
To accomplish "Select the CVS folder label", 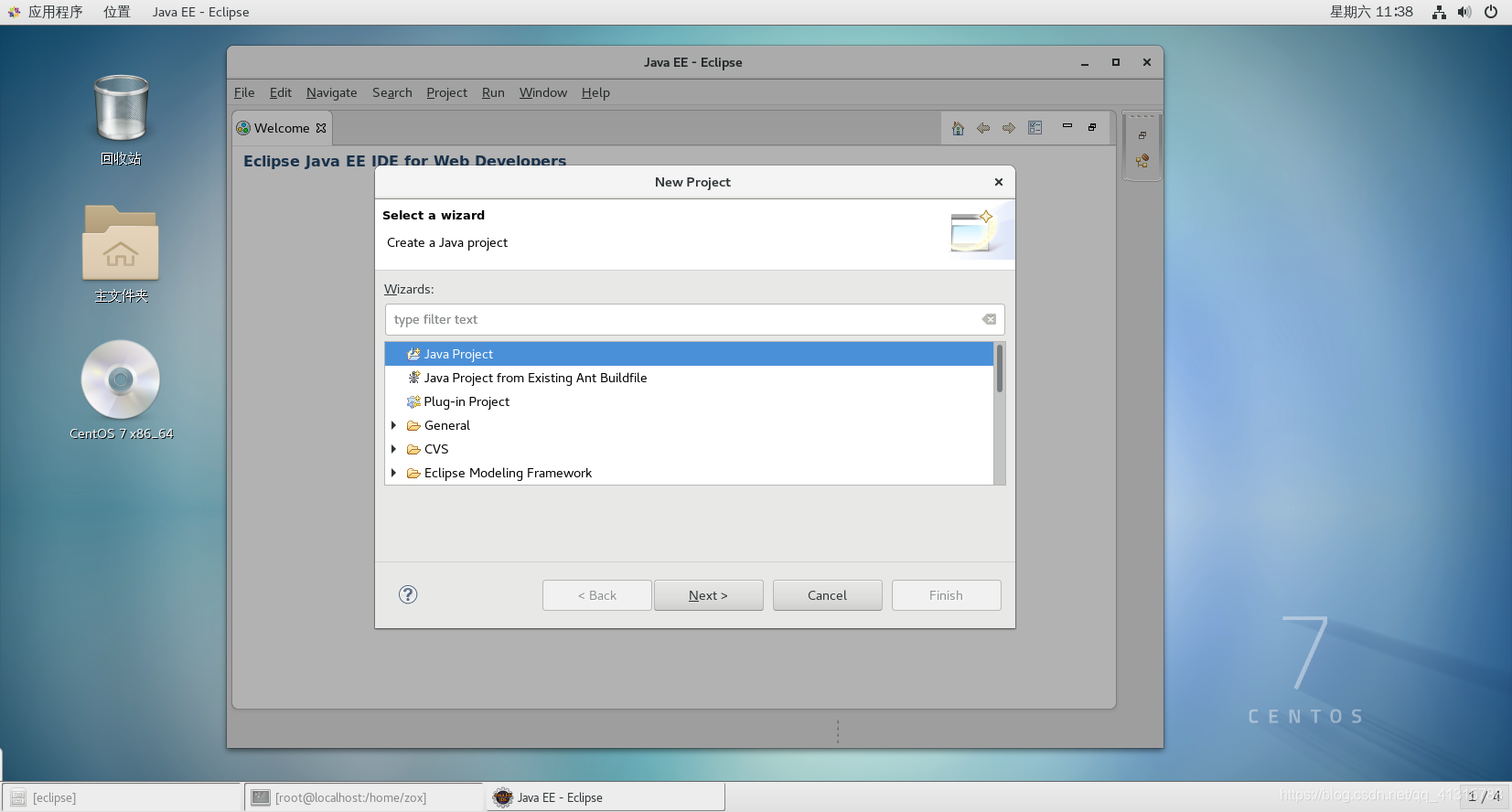I will (x=436, y=449).
